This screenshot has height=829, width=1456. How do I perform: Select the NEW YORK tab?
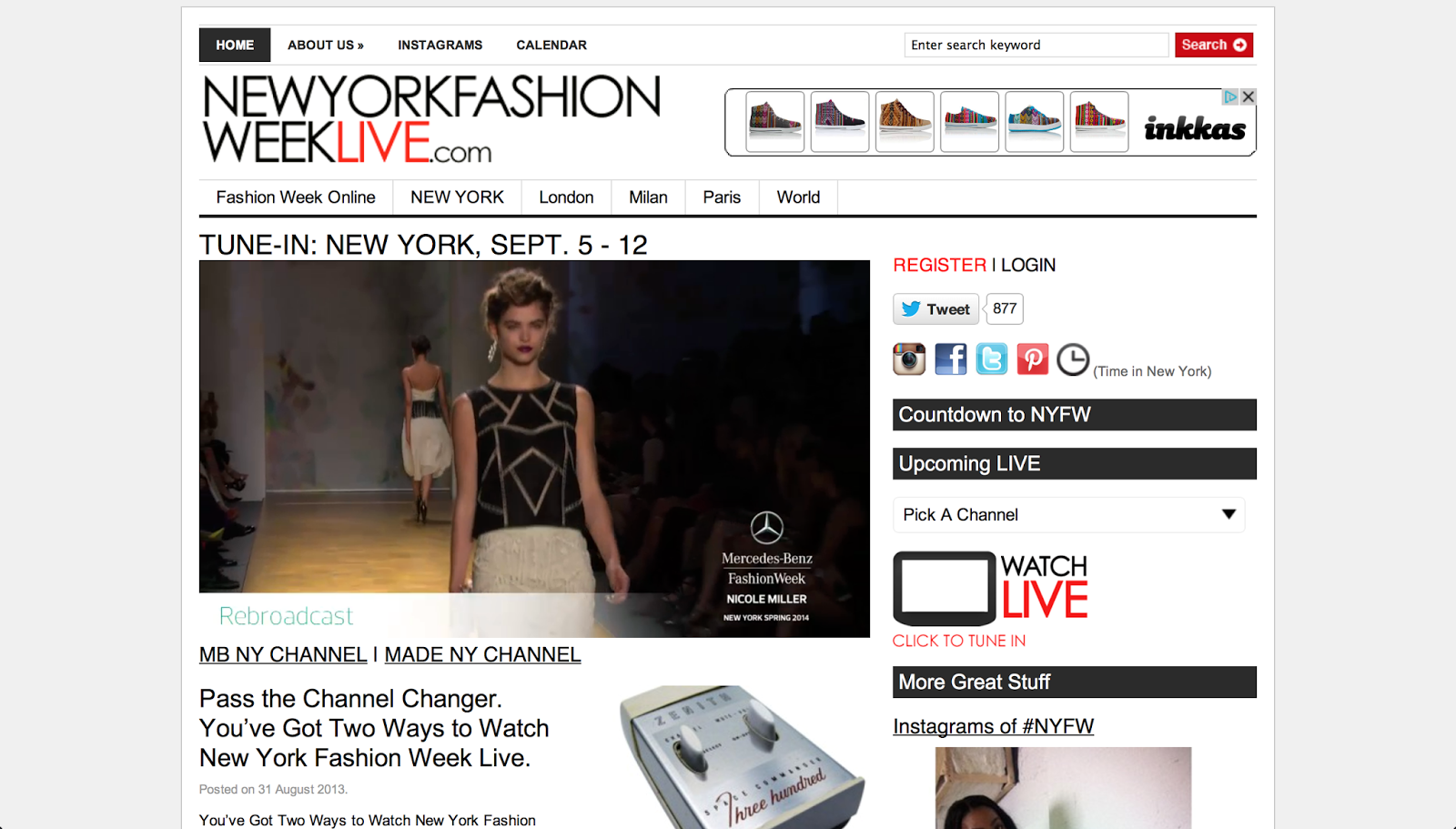(x=457, y=197)
